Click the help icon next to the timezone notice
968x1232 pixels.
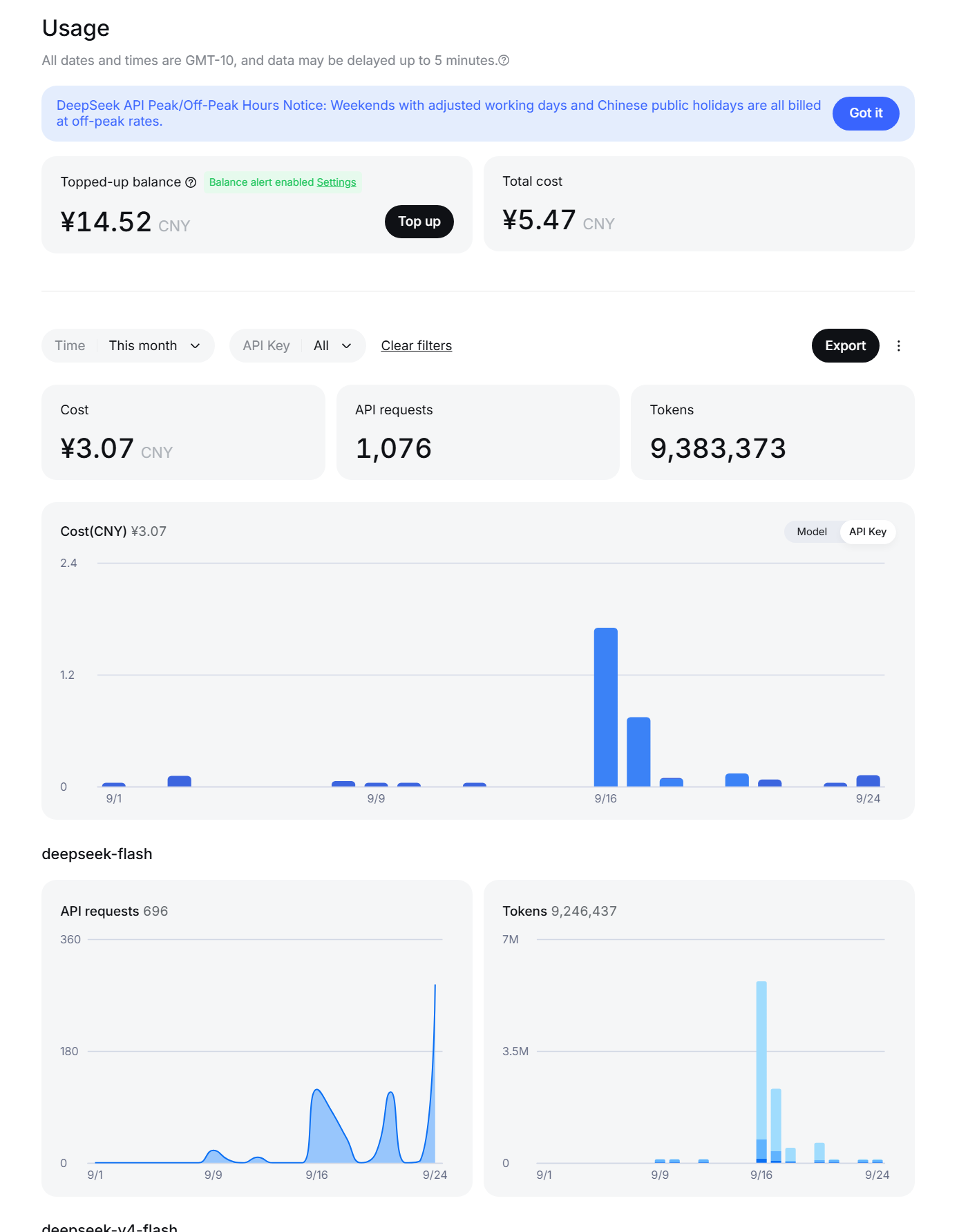click(504, 61)
